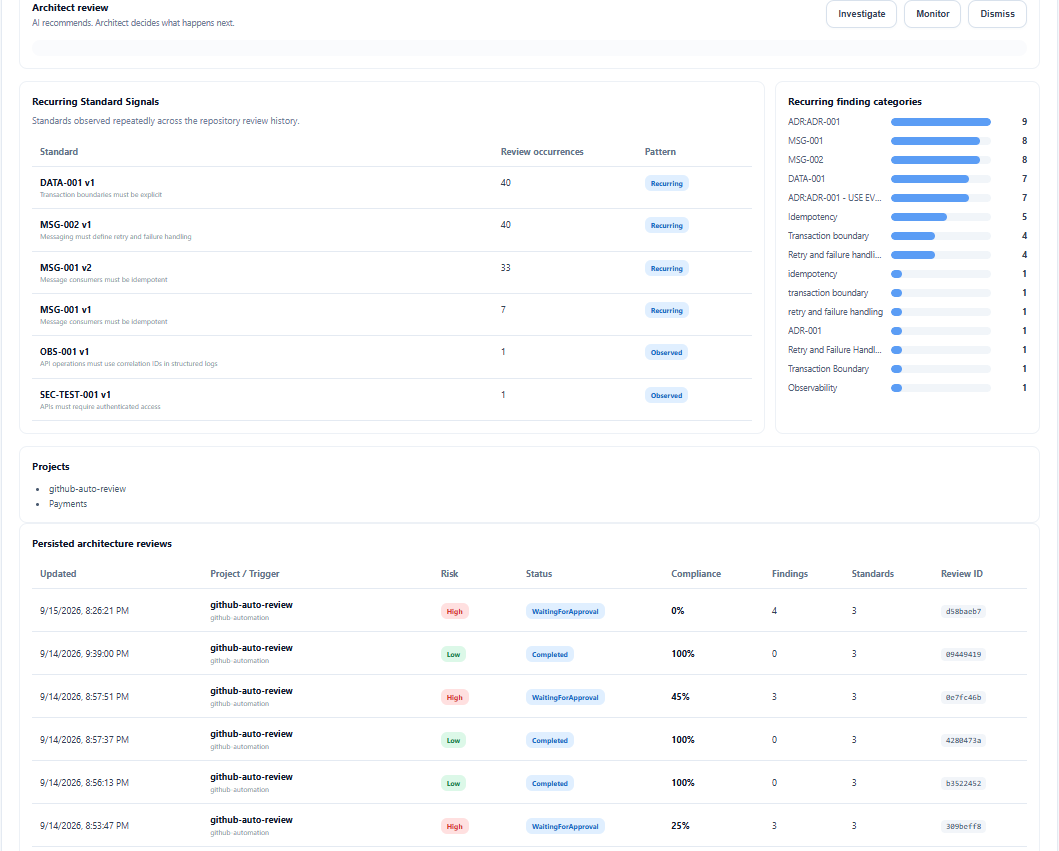
Task: Open review ID 09449419
Action: tap(963, 654)
